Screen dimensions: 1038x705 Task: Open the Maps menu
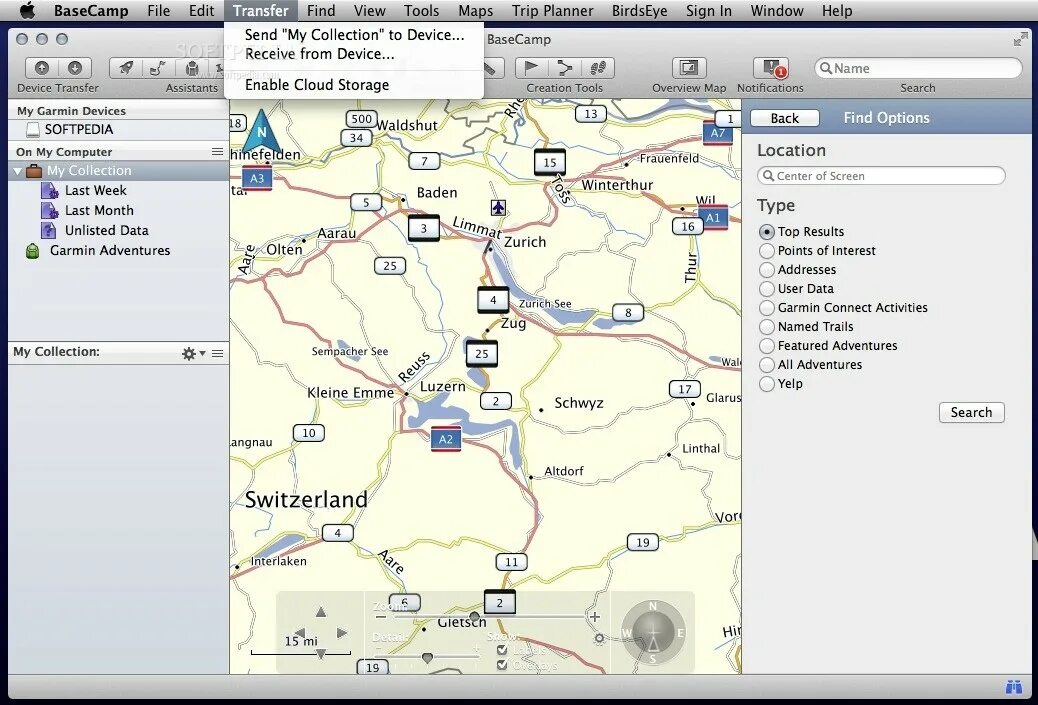click(475, 11)
